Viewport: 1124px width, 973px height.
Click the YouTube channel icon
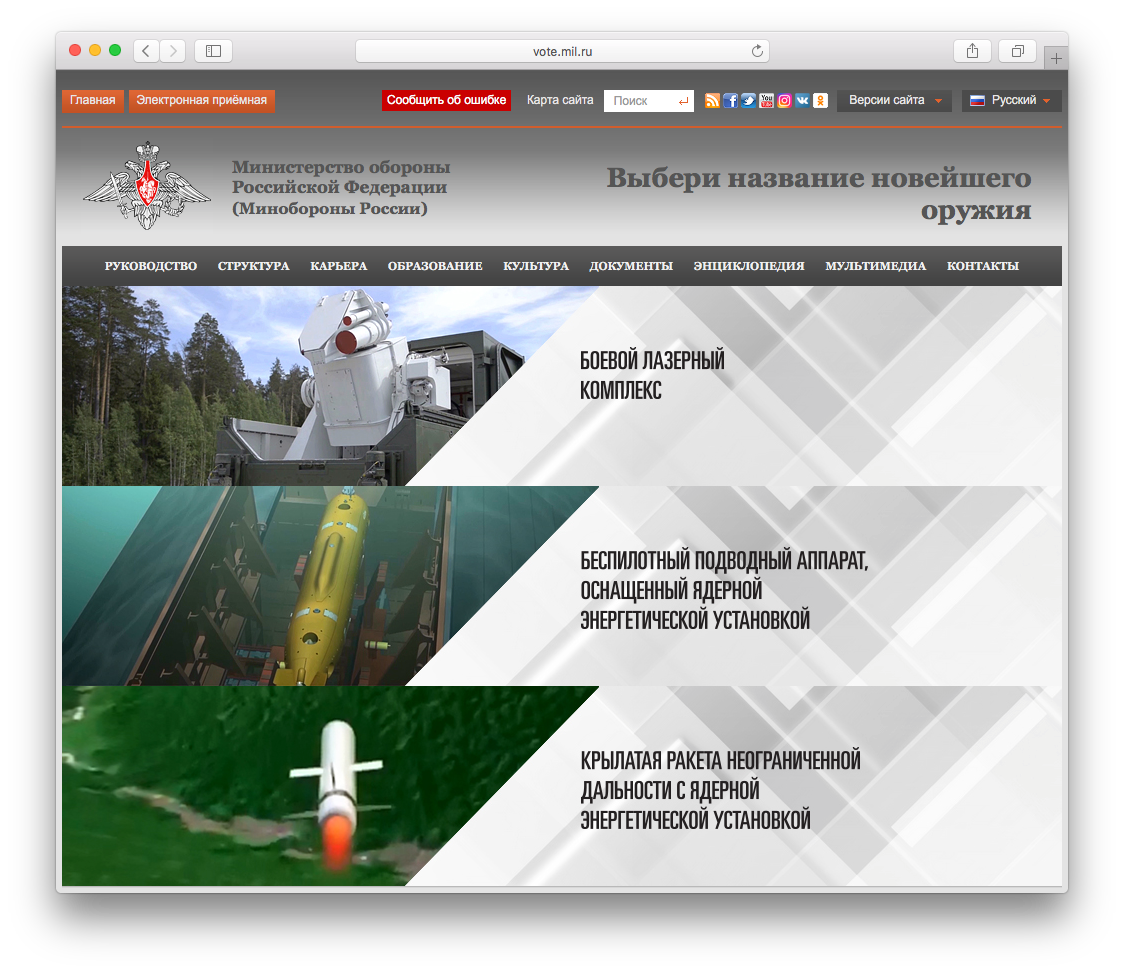[766, 101]
